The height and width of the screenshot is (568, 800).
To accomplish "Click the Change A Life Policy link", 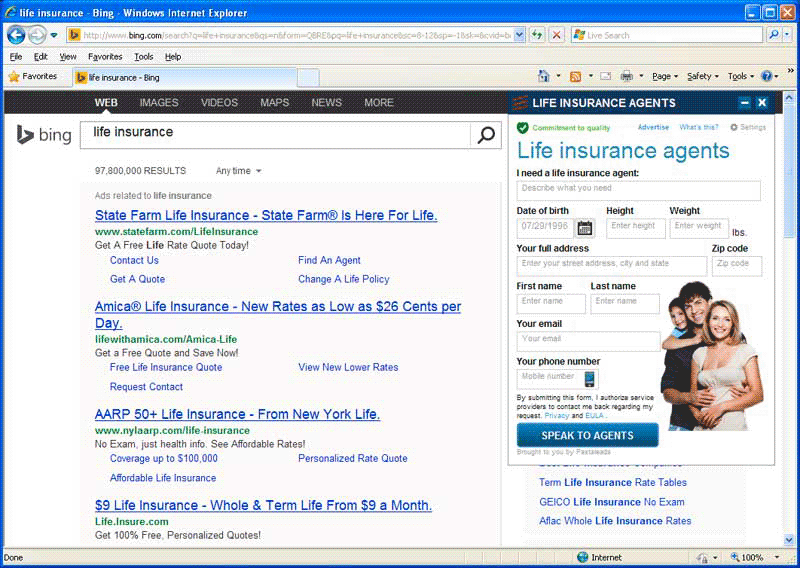I will click(343, 279).
